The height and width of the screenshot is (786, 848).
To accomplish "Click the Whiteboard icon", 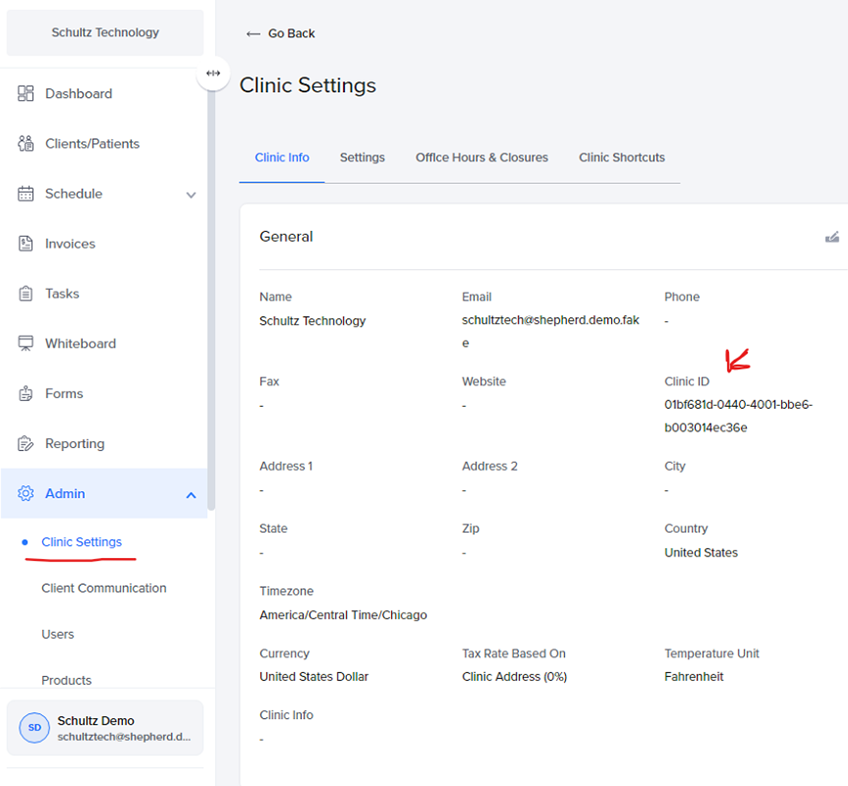I will (26, 344).
